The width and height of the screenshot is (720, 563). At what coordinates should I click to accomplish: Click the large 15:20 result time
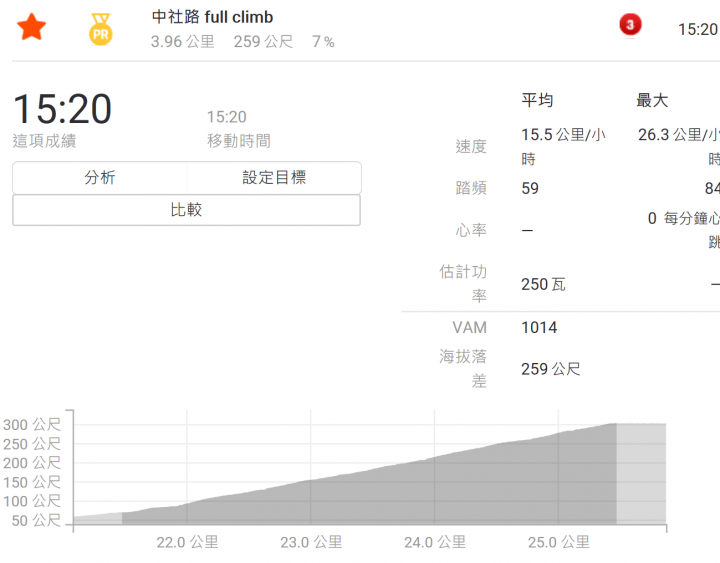[x=62, y=109]
